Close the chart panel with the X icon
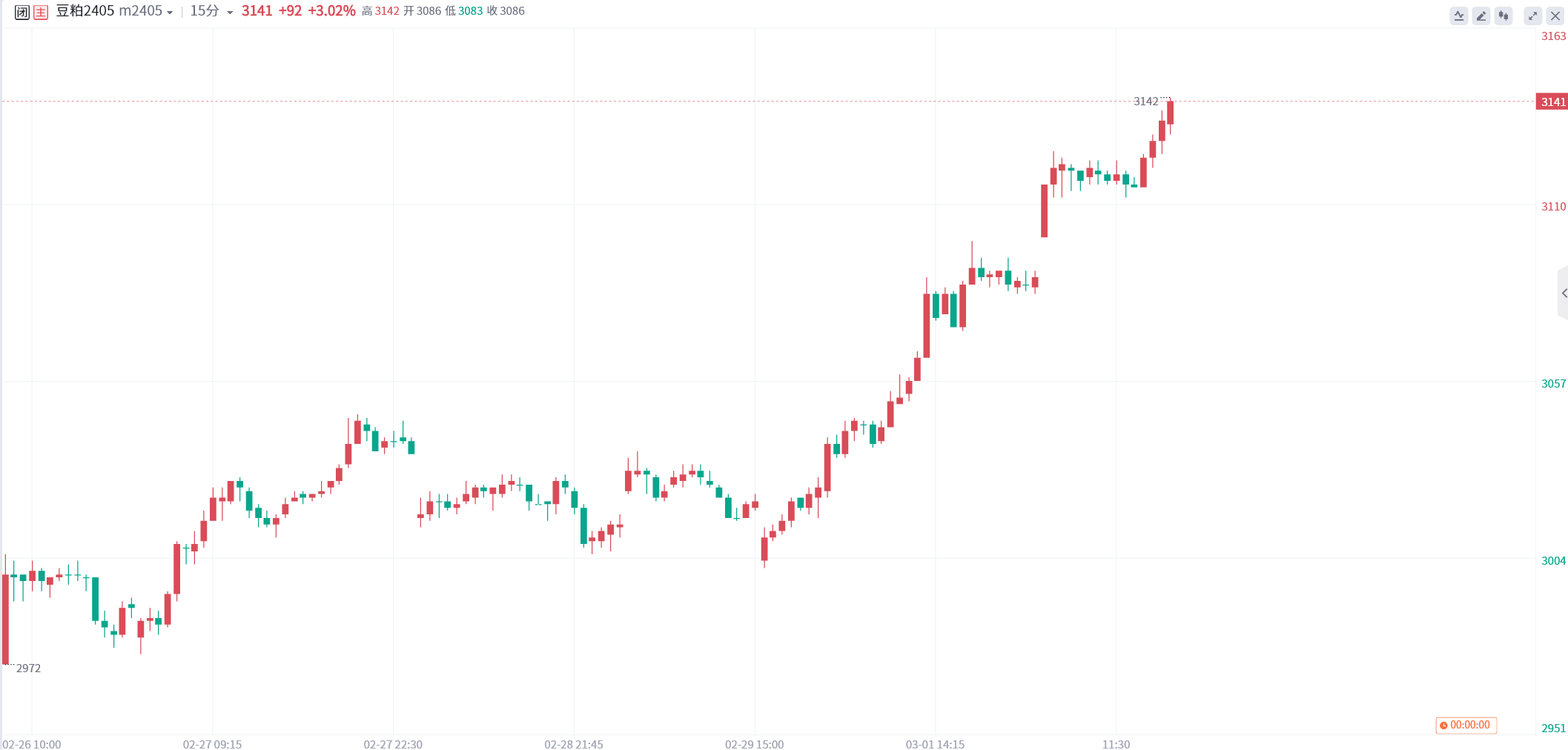This screenshot has height=750, width=1568. [1555, 16]
